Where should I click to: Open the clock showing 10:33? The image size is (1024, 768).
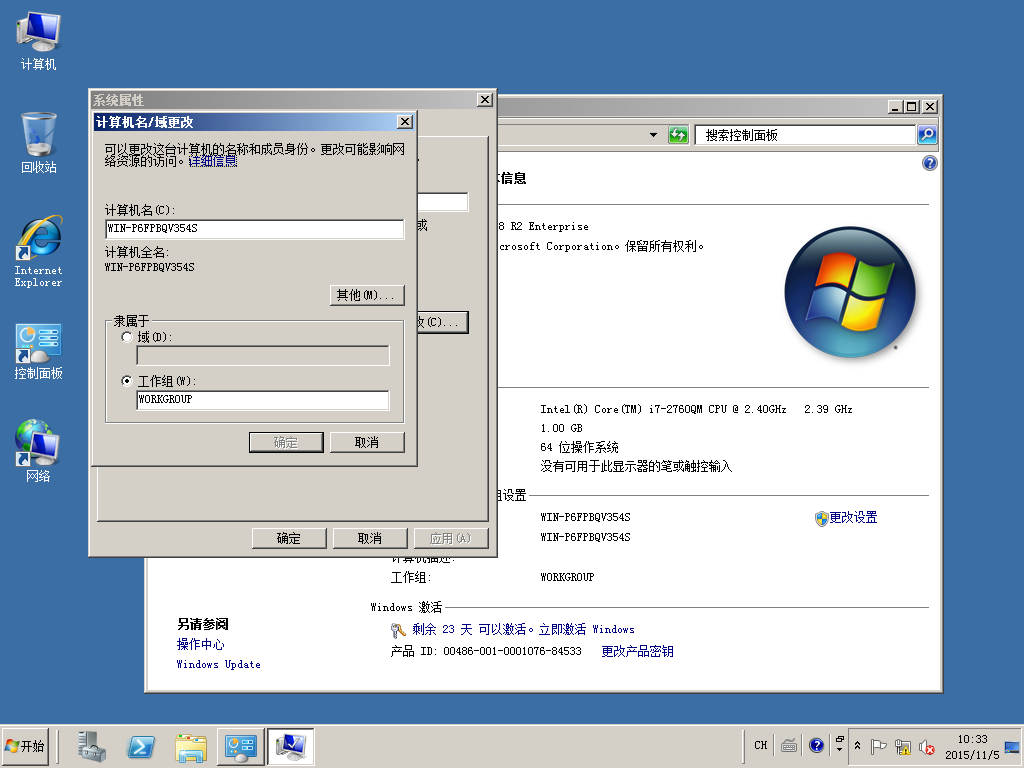tap(972, 746)
